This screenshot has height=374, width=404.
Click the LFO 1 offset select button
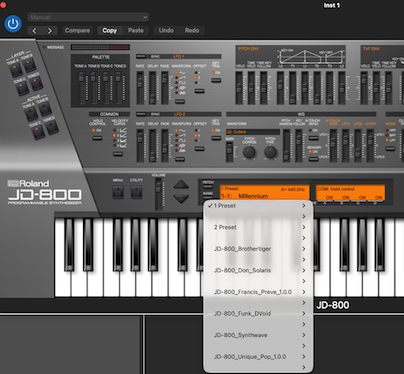click(x=199, y=91)
